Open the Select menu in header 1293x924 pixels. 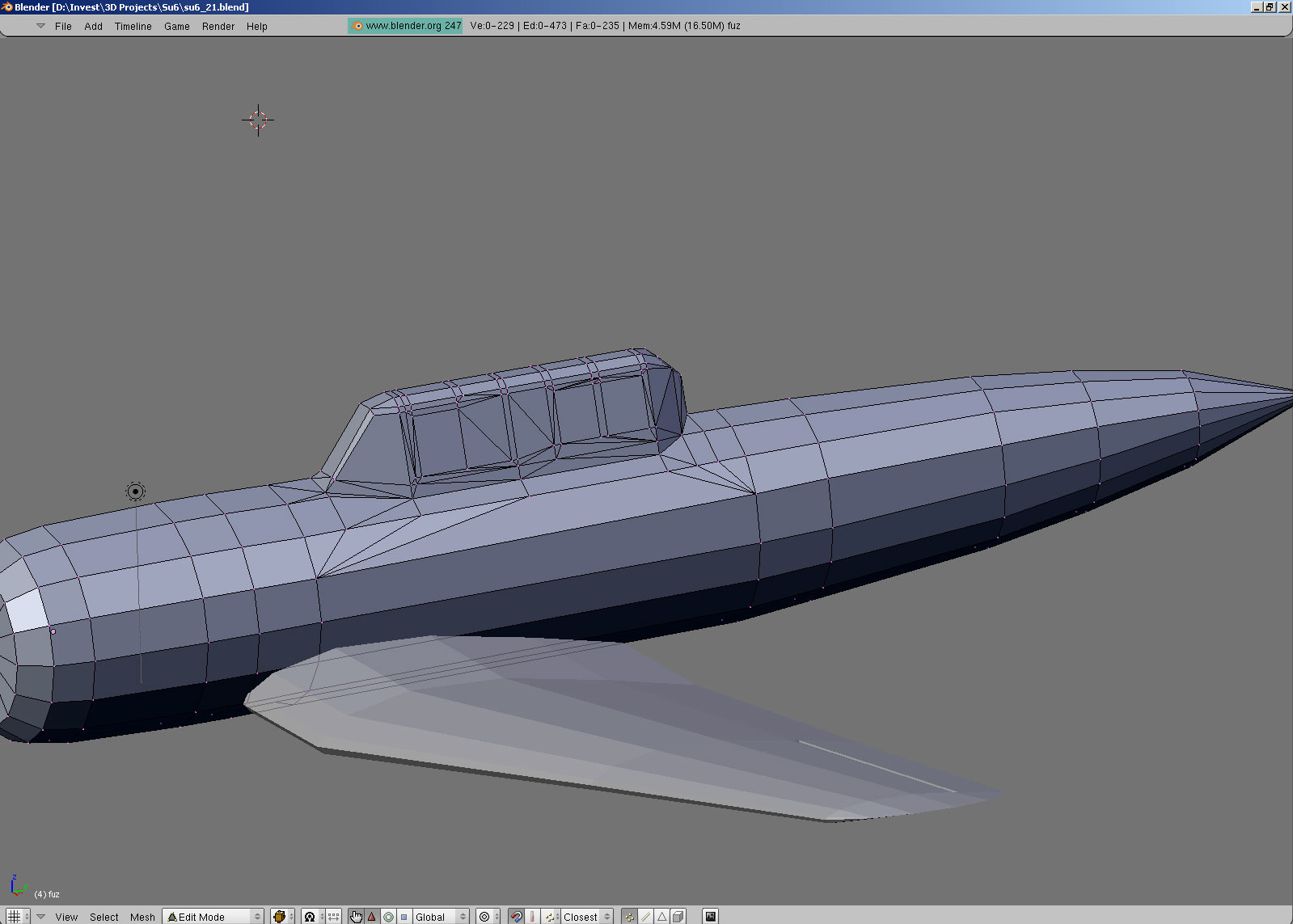click(x=104, y=917)
